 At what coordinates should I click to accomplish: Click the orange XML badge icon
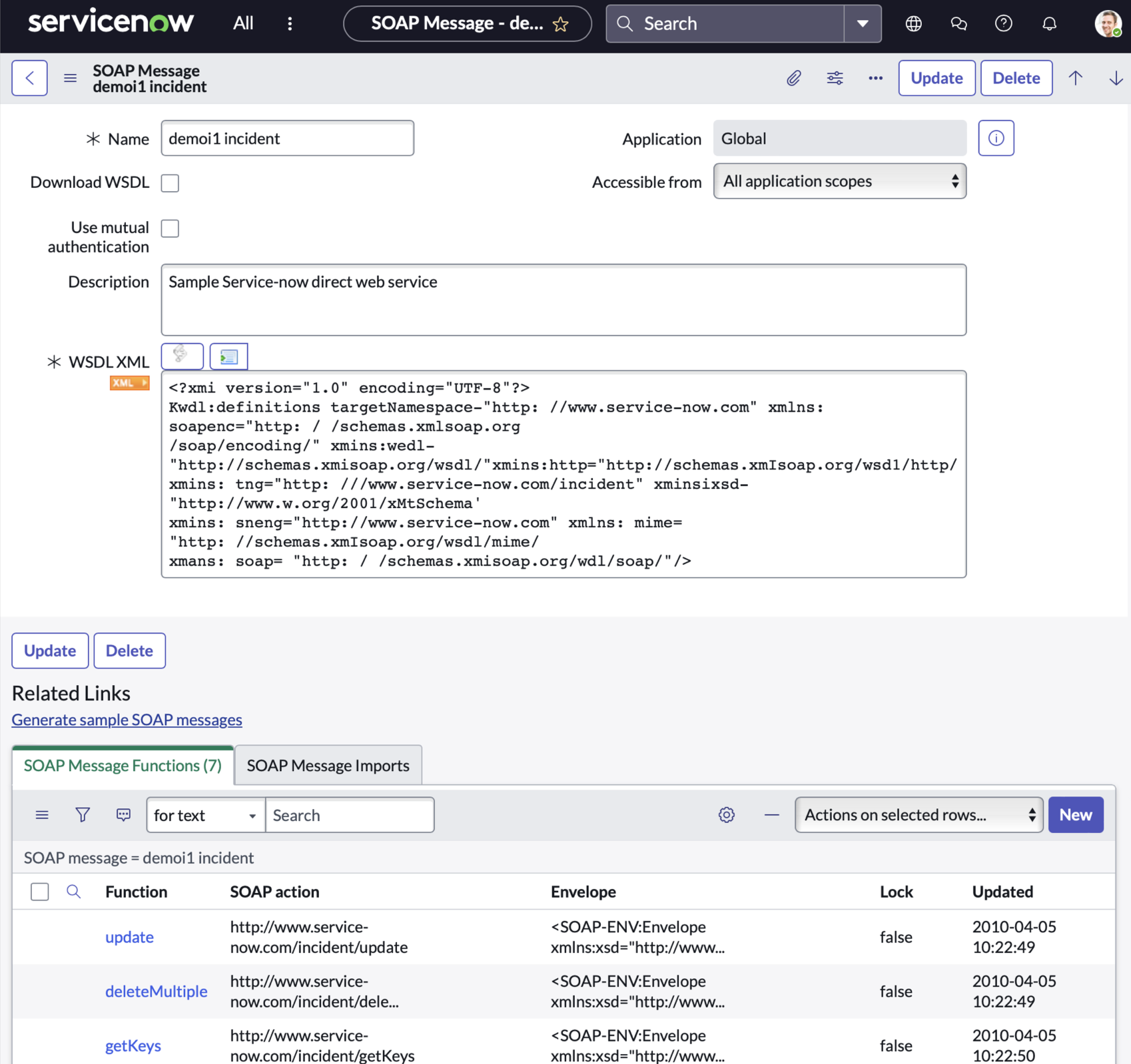coord(129,383)
